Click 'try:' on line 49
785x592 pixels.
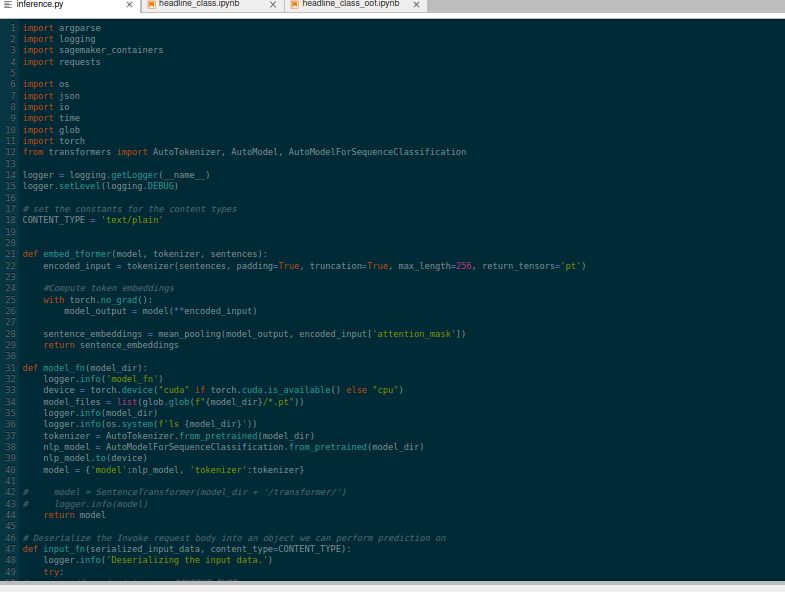coord(54,572)
